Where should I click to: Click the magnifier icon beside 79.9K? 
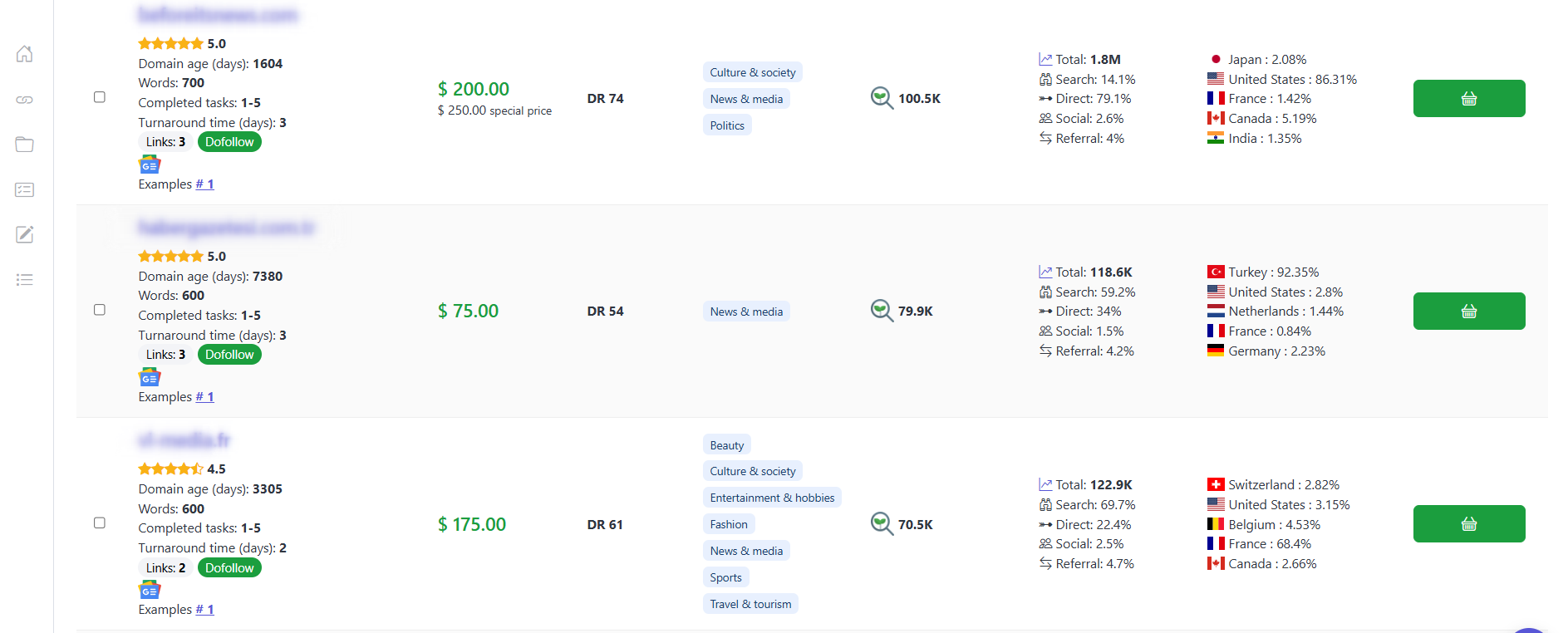[x=882, y=311]
